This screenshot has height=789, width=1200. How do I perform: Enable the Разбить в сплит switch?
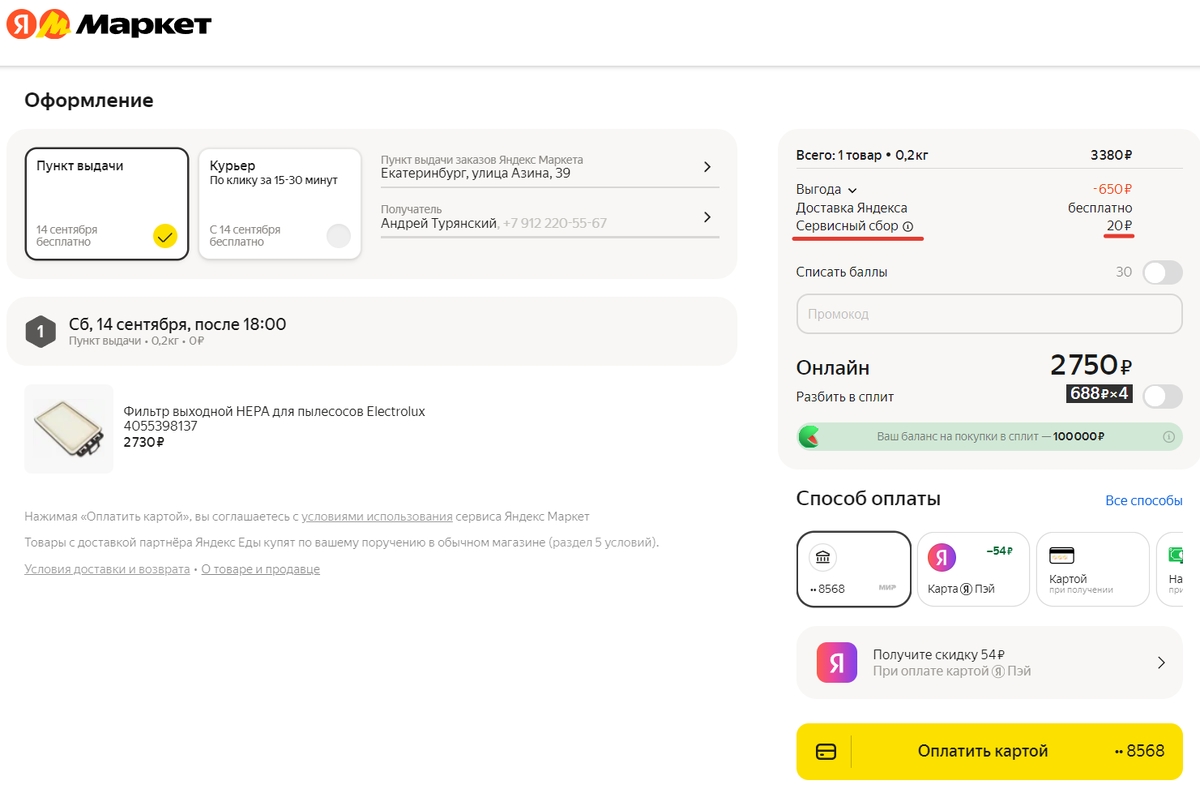pyautogui.click(x=1162, y=396)
